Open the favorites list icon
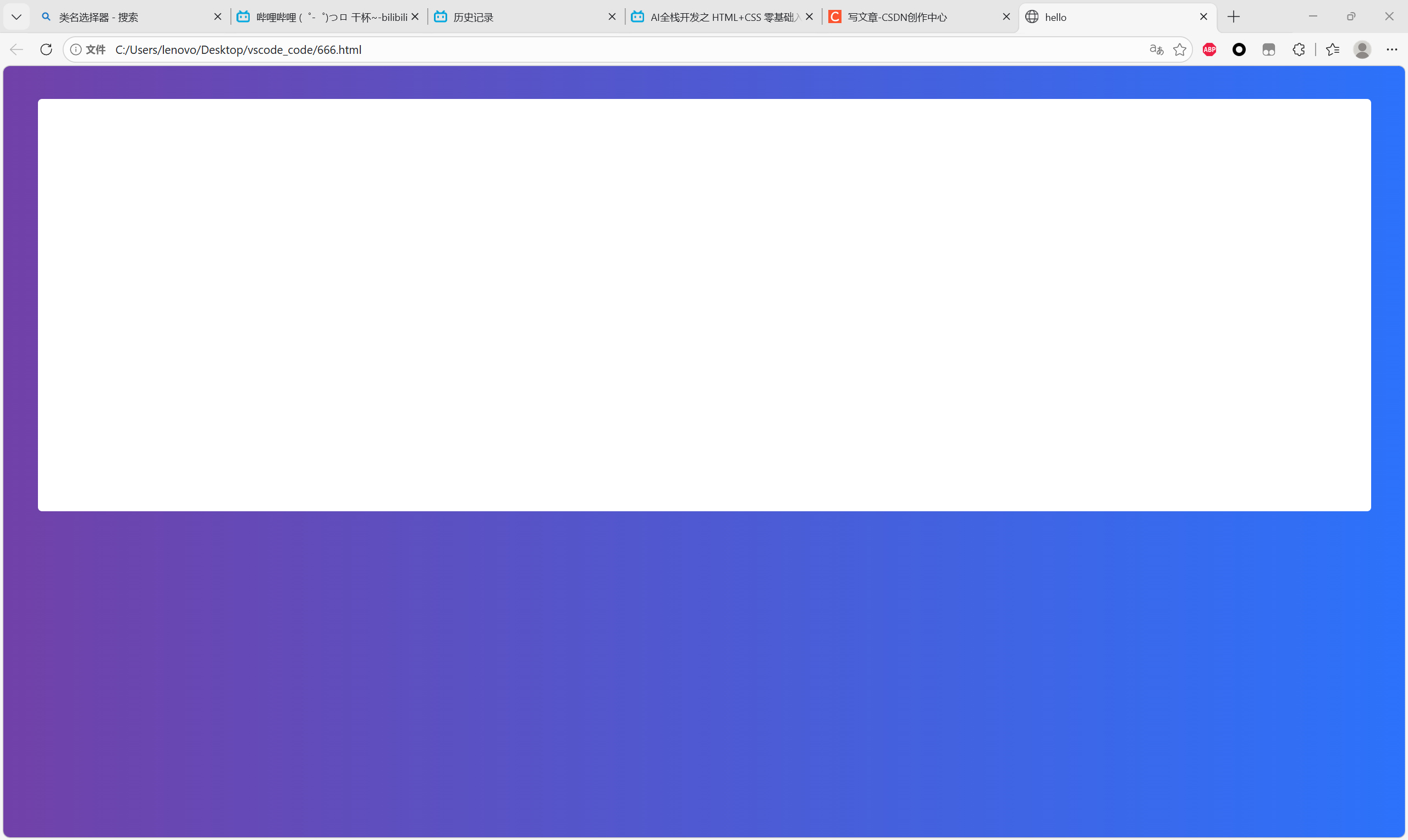The height and width of the screenshot is (840, 1408). point(1333,50)
